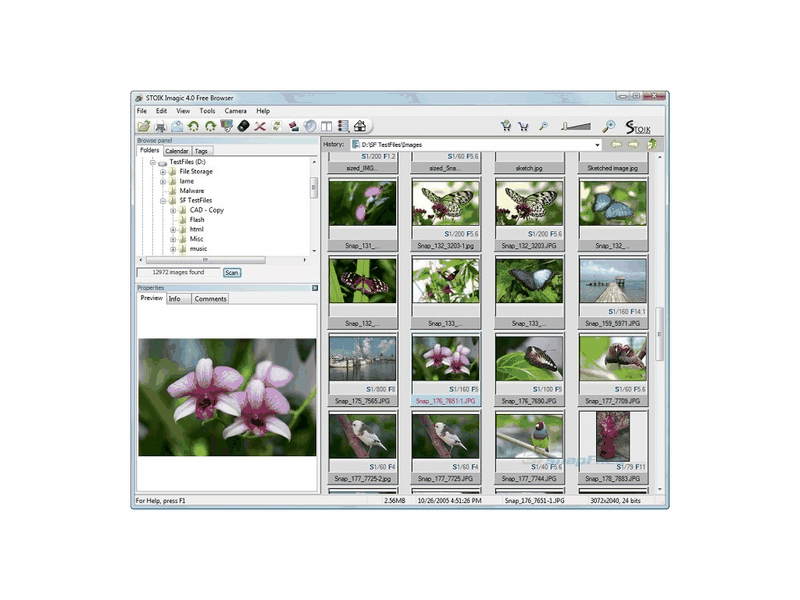Viewport: 800px width, 600px height.
Task: Click the house icon in toolbar
Action: (x=360, y=126)
